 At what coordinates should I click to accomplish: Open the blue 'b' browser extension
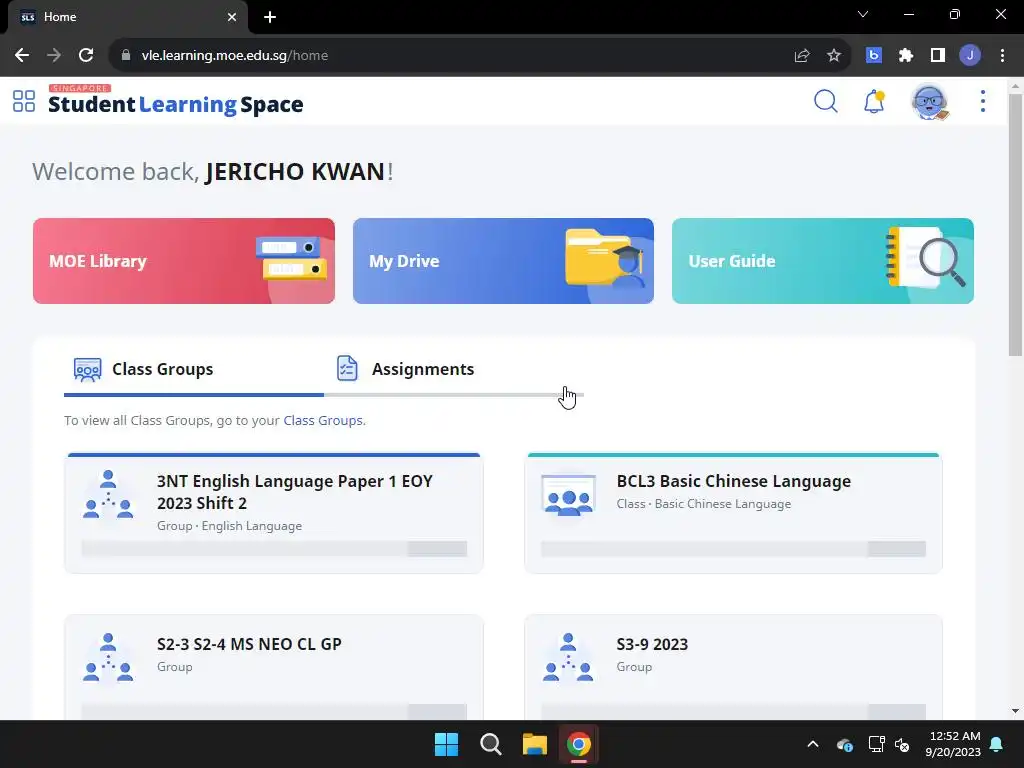pyautogui.click(x=874, y=56)
